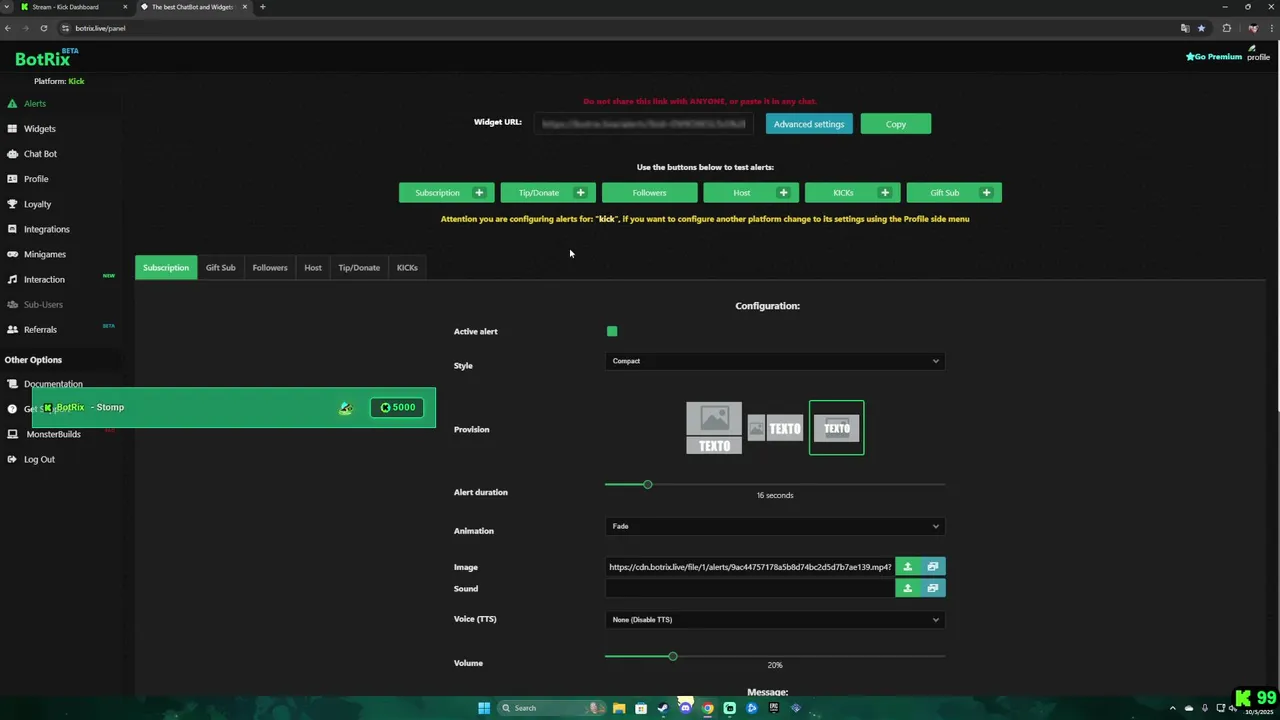Test the Followers alert button
1280x720 pixels.
[649, 193]
